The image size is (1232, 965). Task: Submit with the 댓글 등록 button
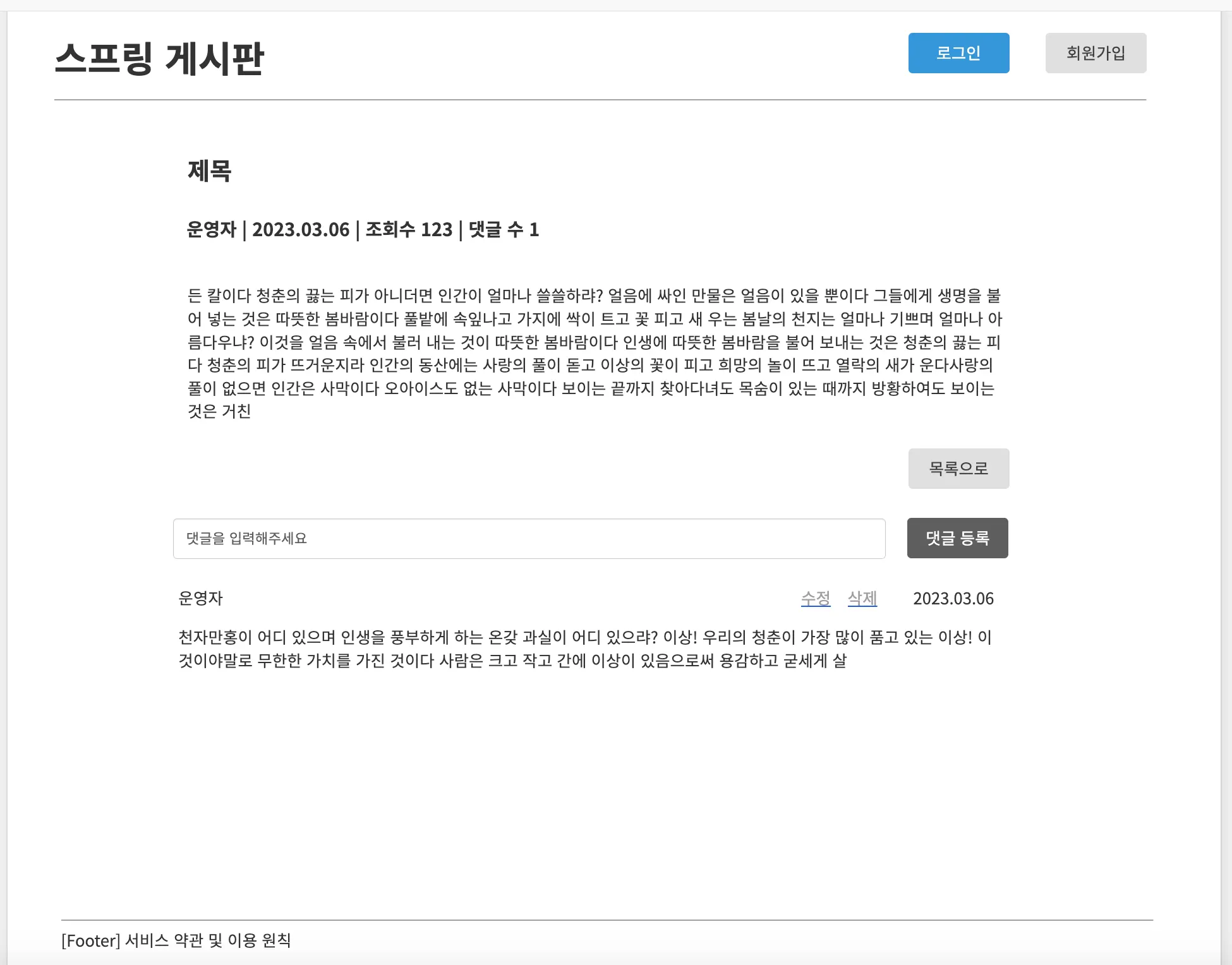click(958, 538)
